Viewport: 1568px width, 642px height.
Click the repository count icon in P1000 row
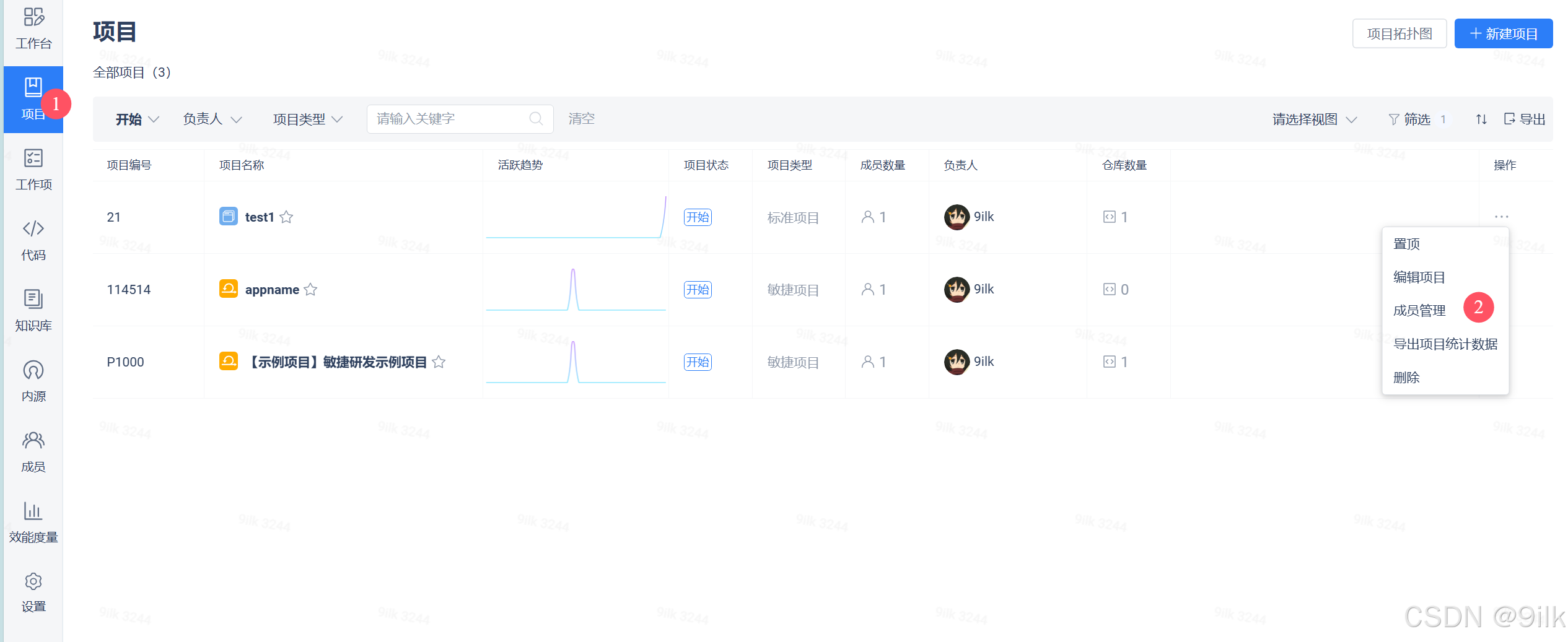pos(1110,362)
